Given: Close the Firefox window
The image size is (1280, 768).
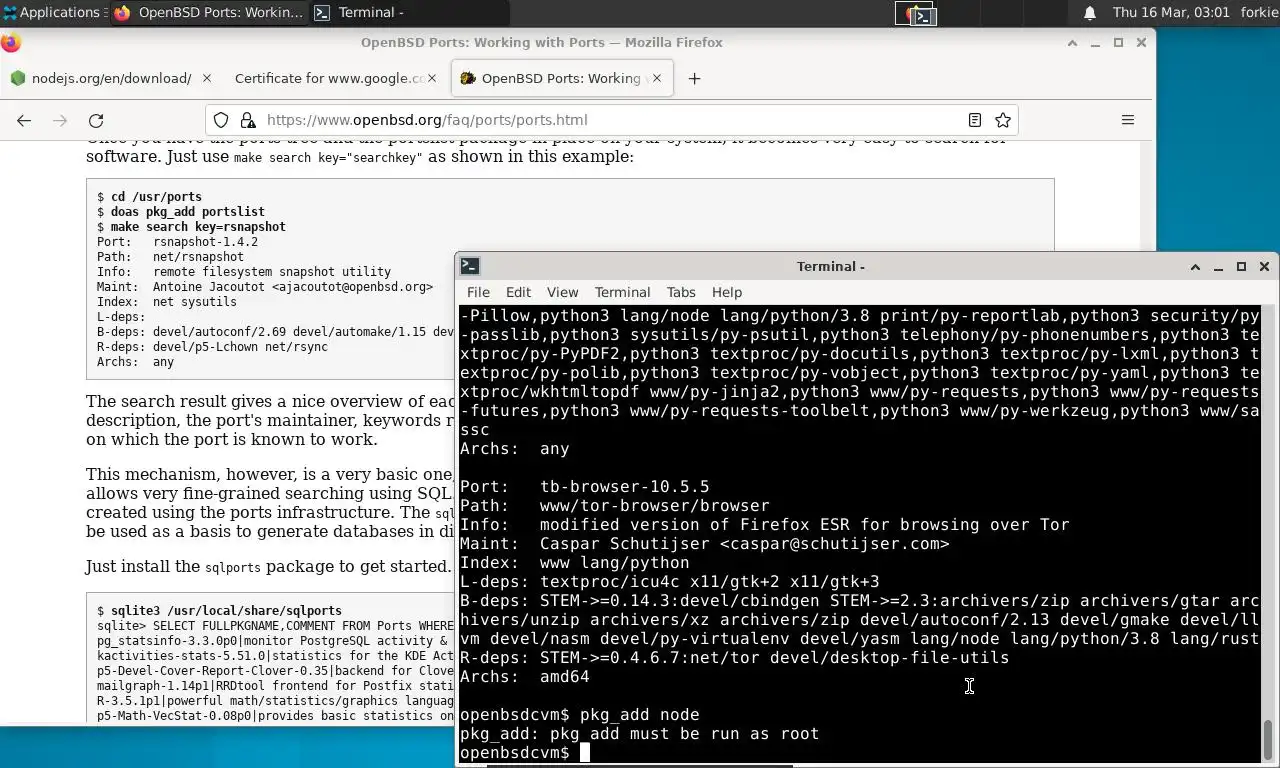Looking at the screenshot, I should (1141, 43).
